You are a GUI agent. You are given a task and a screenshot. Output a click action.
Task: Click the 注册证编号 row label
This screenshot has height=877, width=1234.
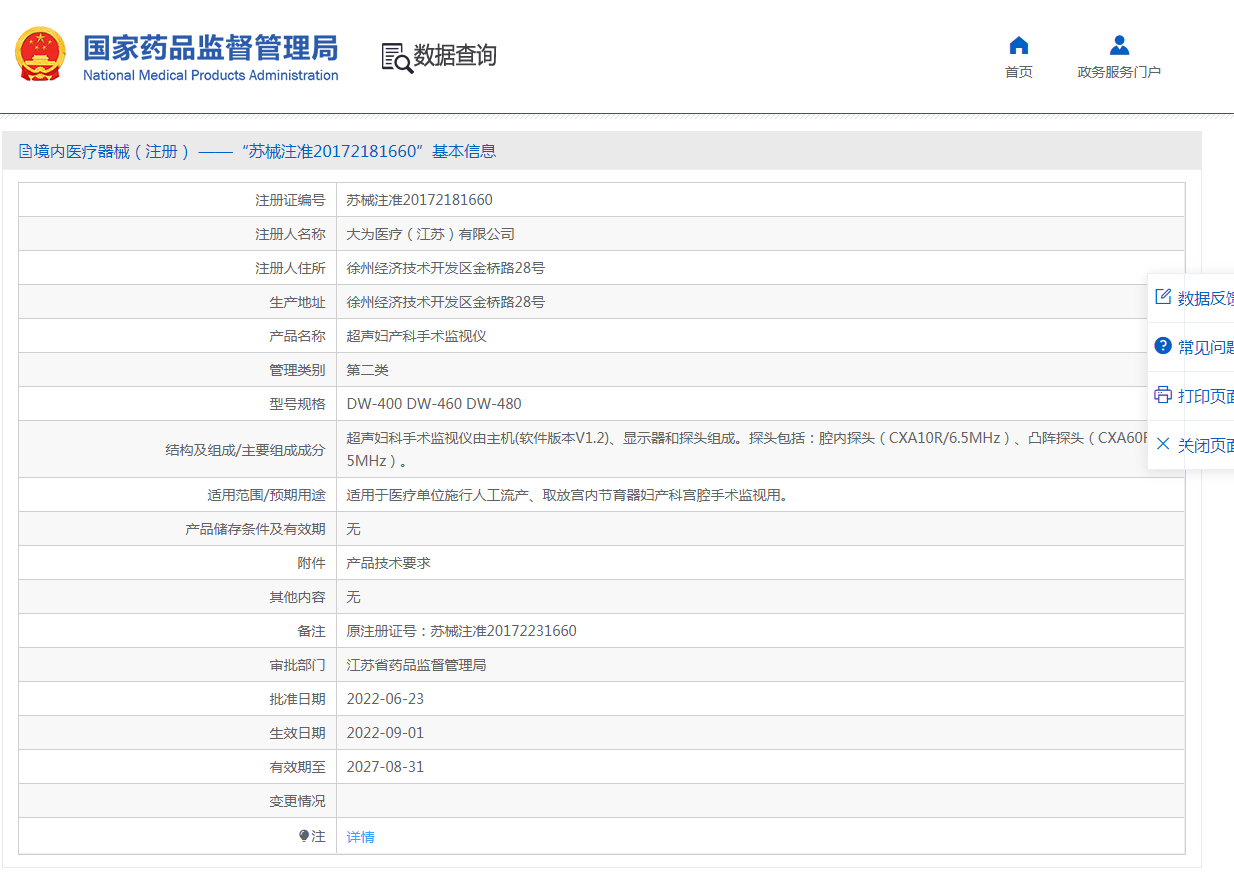291,200
